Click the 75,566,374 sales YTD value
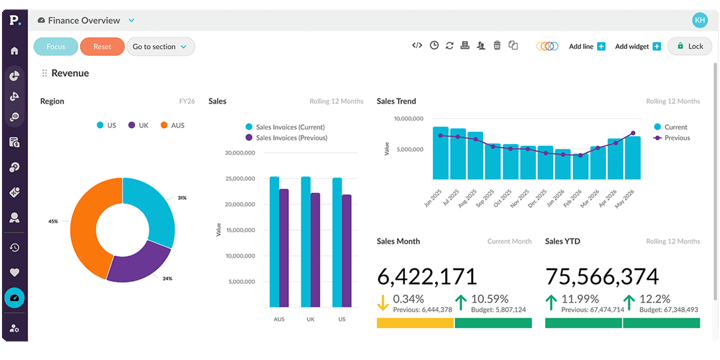 point(602,276)
